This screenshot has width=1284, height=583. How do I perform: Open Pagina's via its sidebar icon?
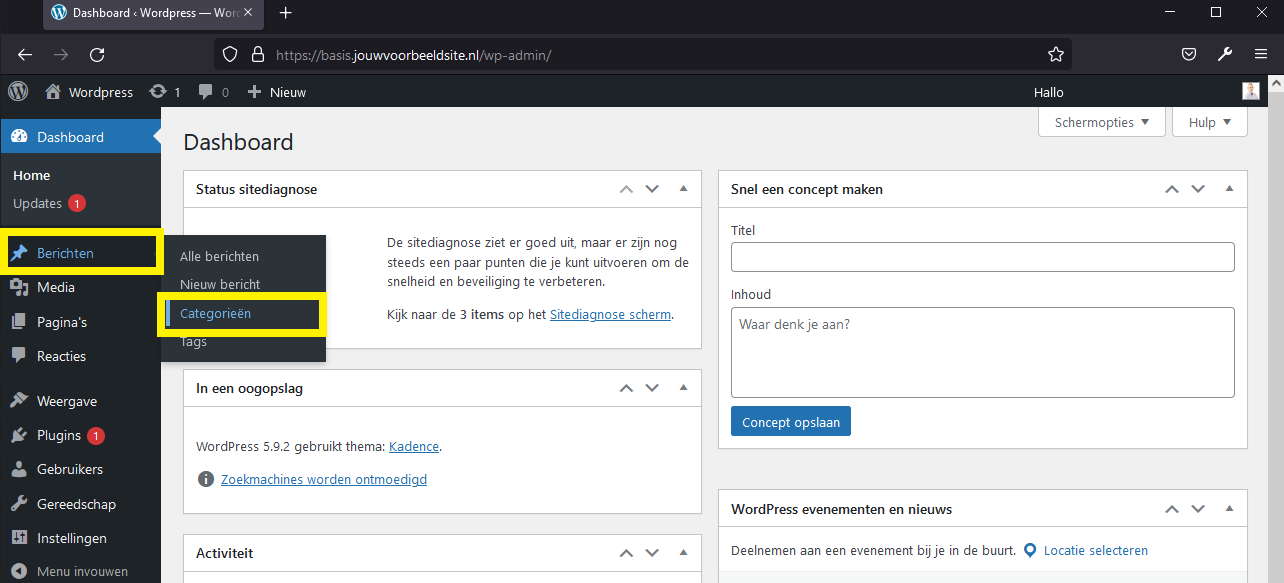coord(22,321)
